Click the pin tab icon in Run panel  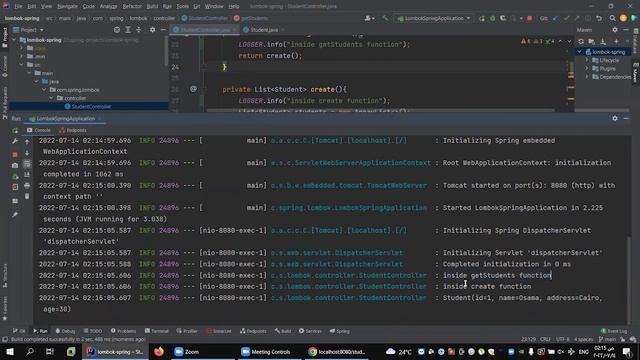click(15, 215)
